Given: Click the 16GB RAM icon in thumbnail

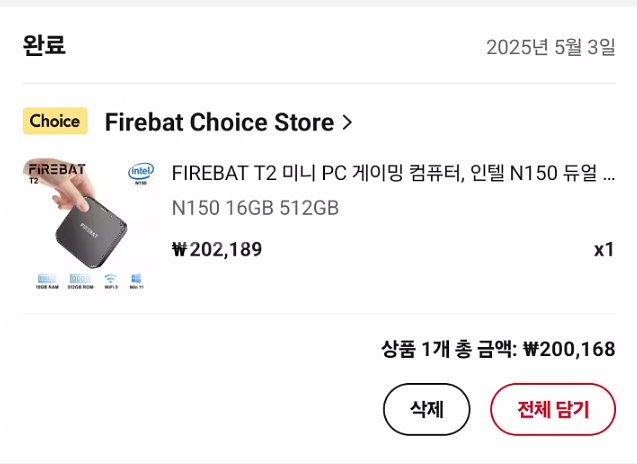Looking at the screenshot, I should point(47,280).
